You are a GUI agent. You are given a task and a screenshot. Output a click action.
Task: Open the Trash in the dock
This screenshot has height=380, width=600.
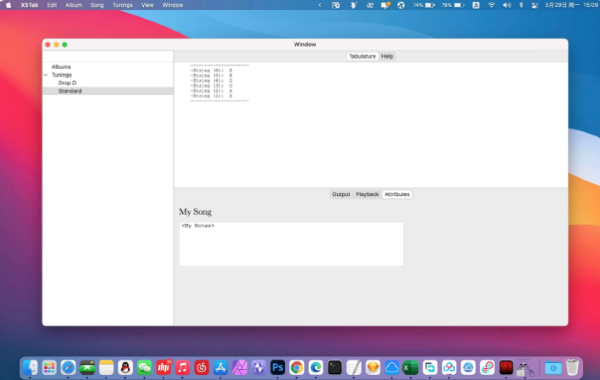pyautogui.click(x=572, y=368)
